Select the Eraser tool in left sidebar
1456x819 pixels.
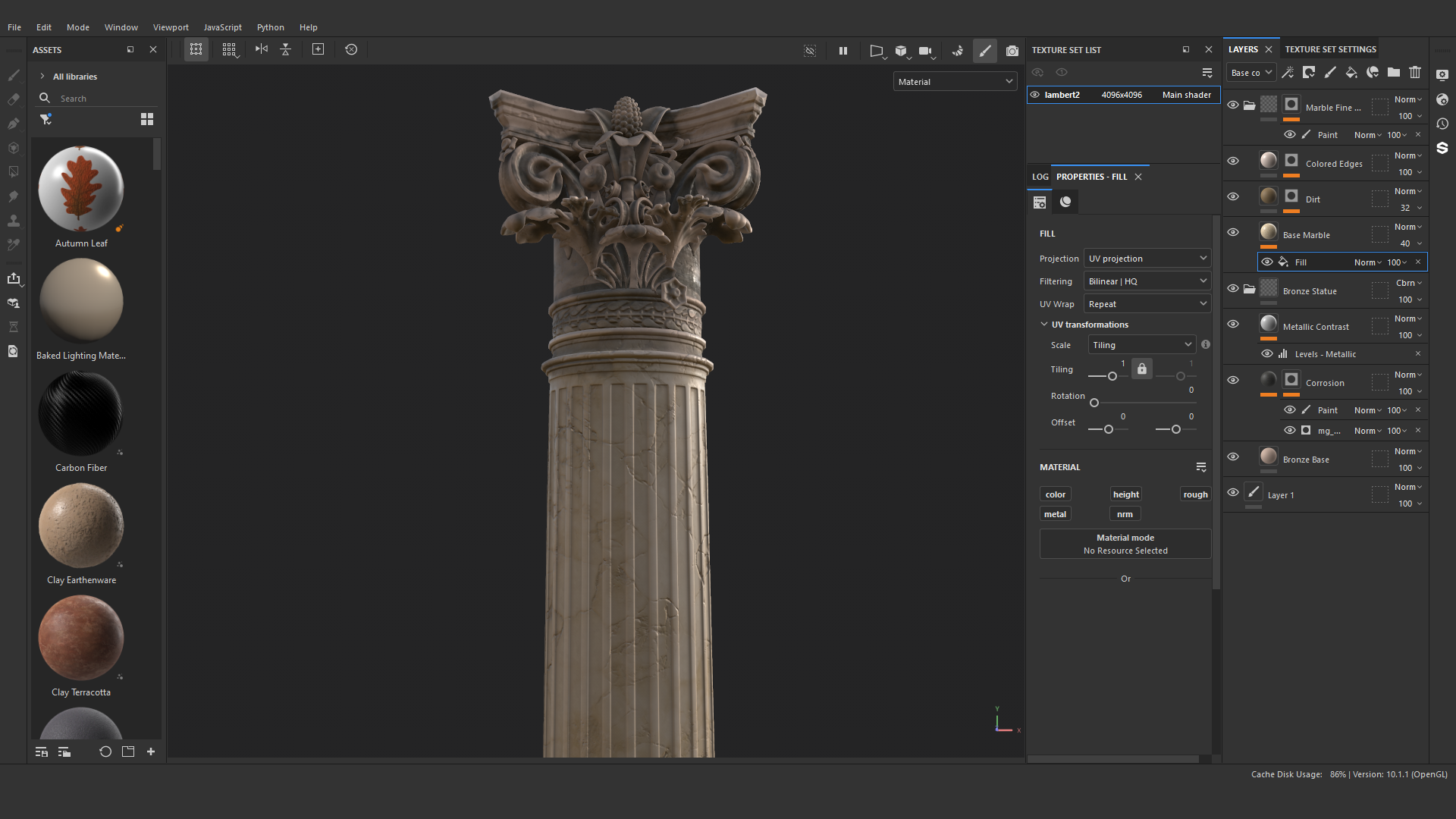[13, 99]
